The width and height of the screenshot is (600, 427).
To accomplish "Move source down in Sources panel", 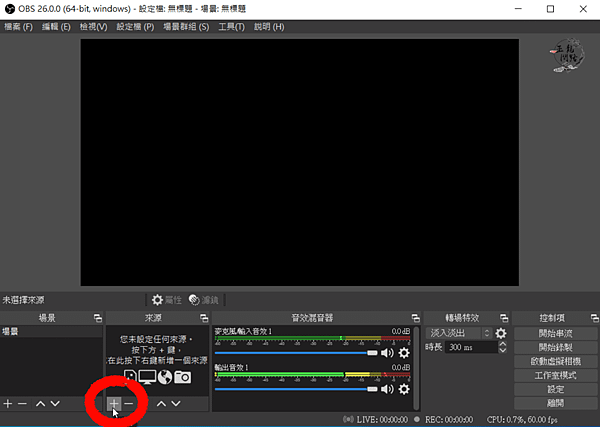I will (176, 403).
